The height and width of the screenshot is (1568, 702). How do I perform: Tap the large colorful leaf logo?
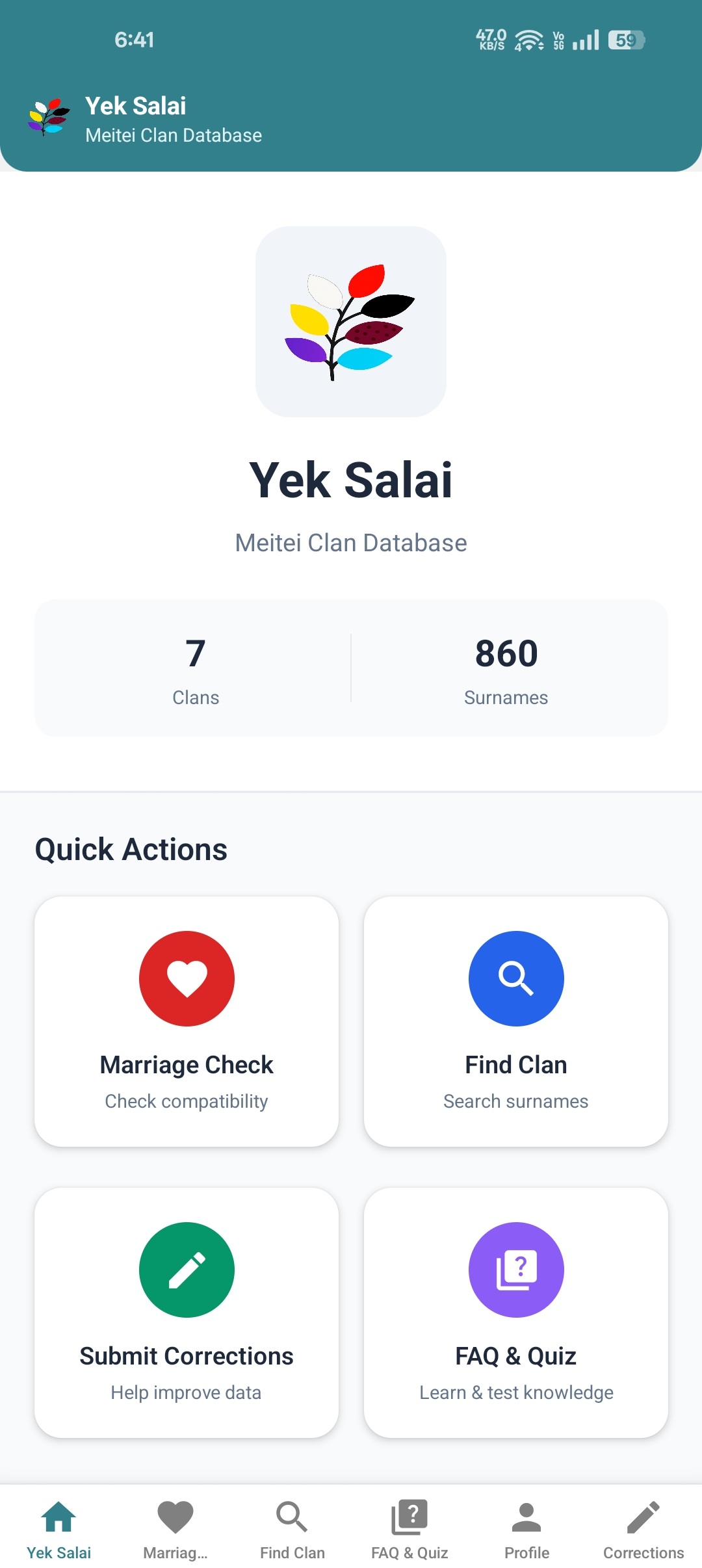coord(351,322)
